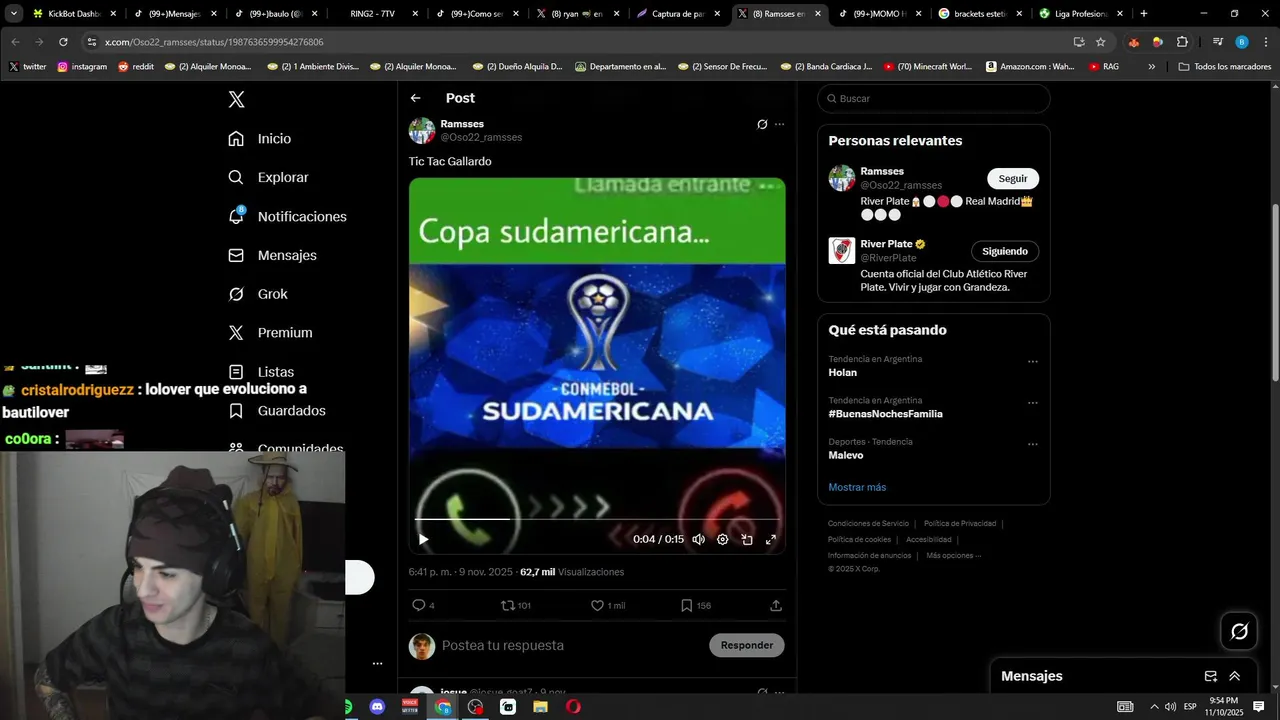Open the tab search dropdown
The width and height of the screenshot is (1280, 720).
14,14
